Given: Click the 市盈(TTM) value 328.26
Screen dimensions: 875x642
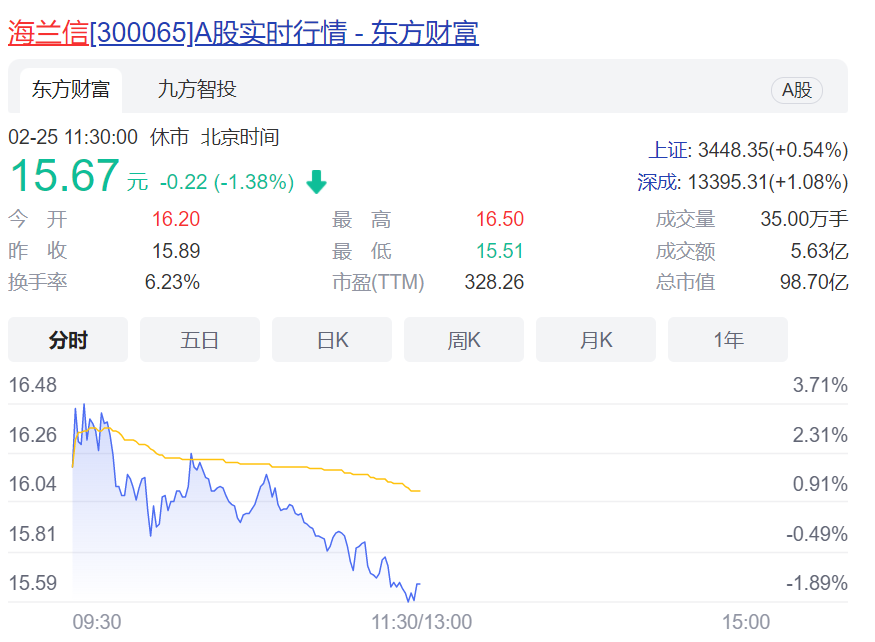Looking at the screenshot, I should [x=494, y=282].
